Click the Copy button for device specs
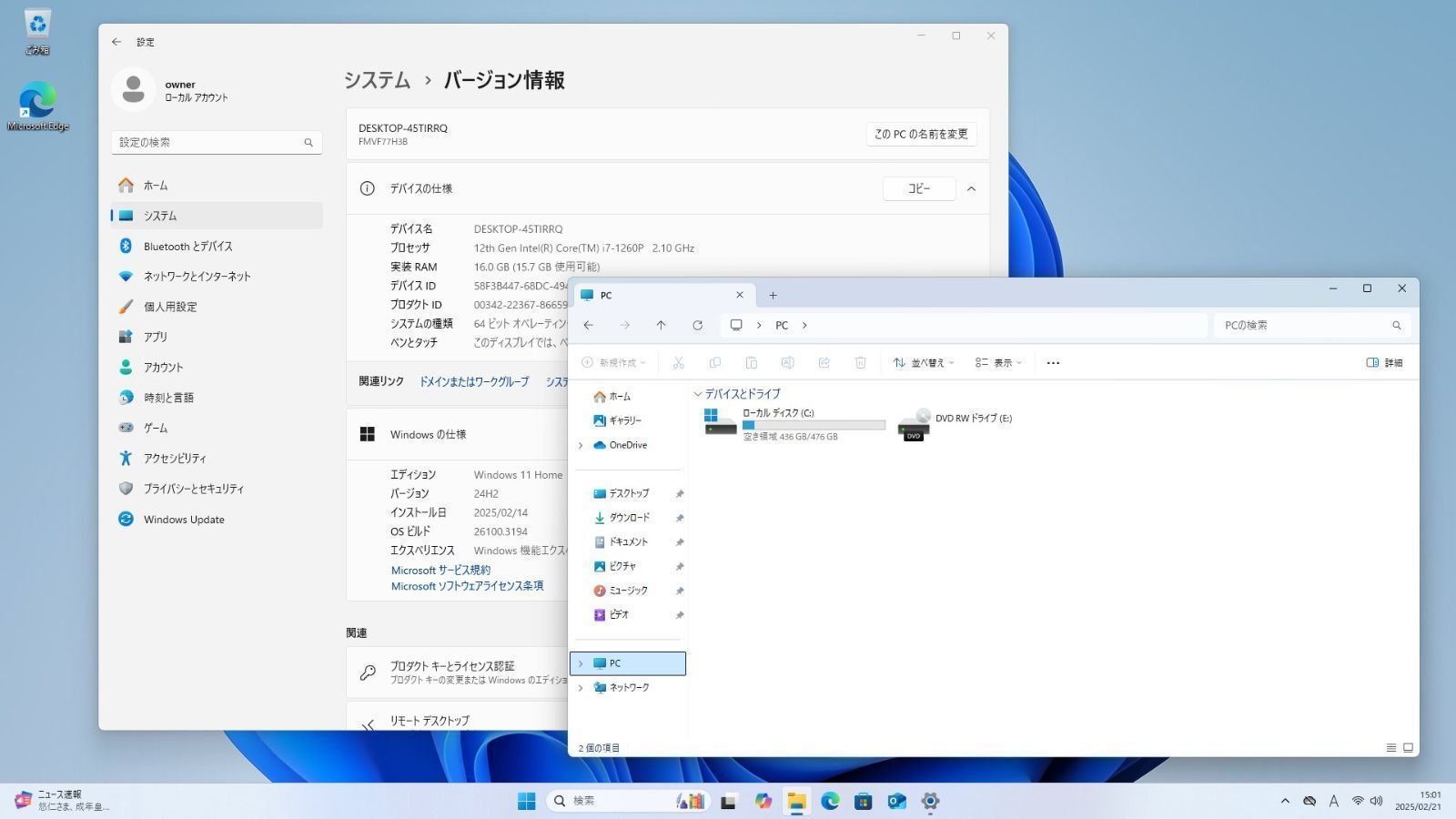Image resolution: width=1456 pixels, height=819 pixels. [919, 188]
